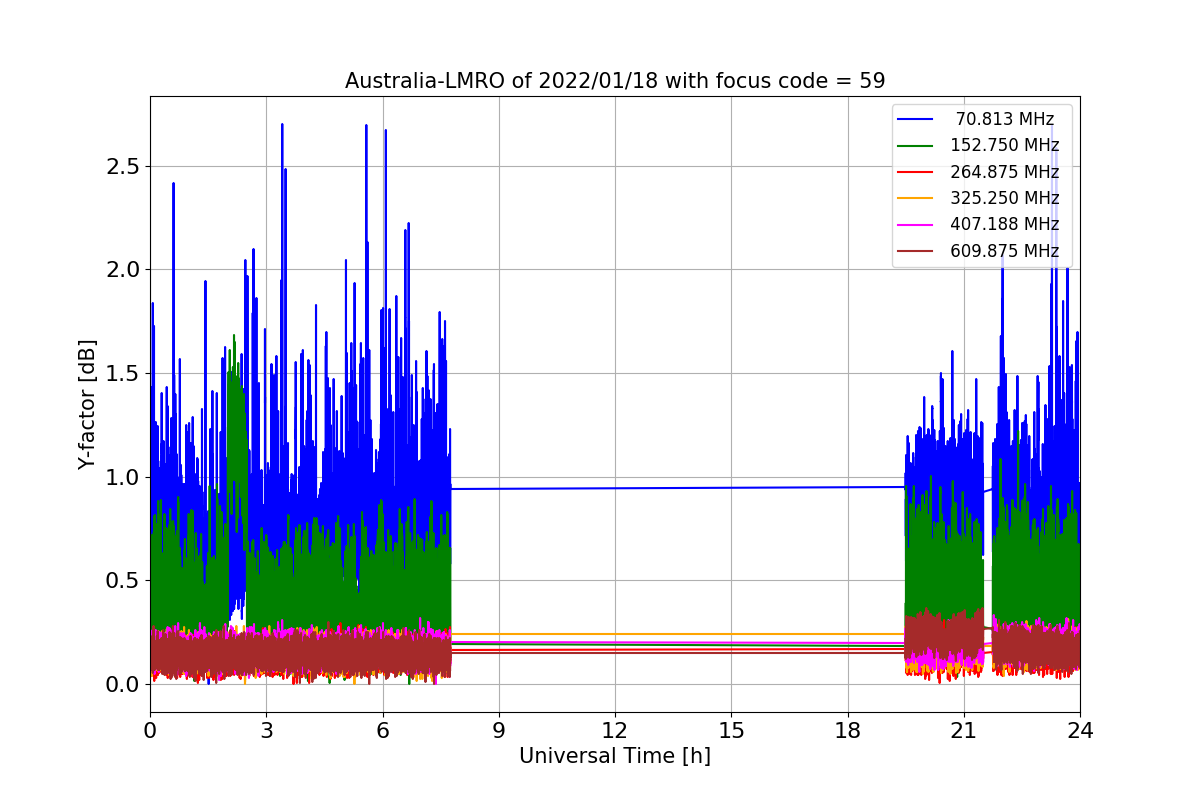
Task: Select the 70.813 MHz legend label
Action: (1005, 119)
